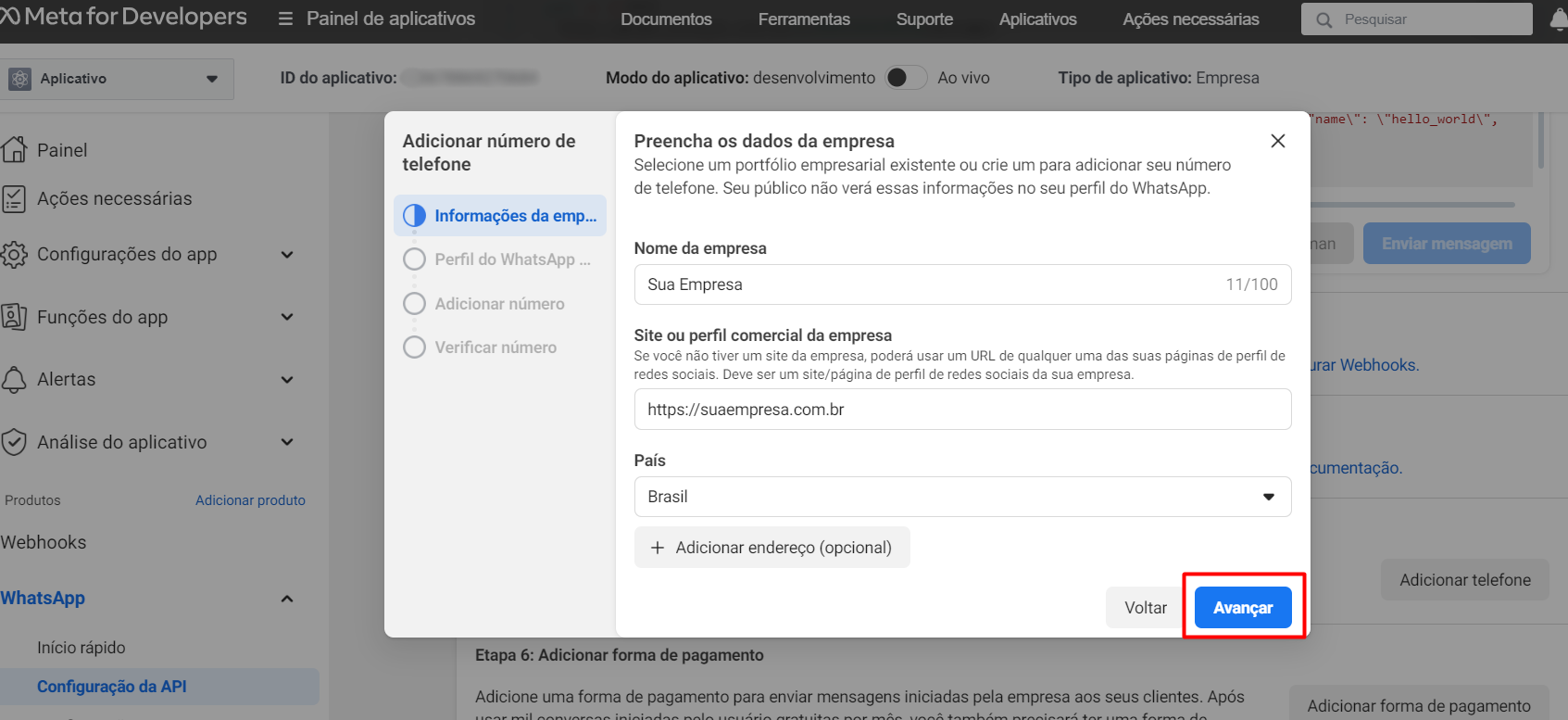
Task: Click the Voltar button
Action: tap(1146, 608)
